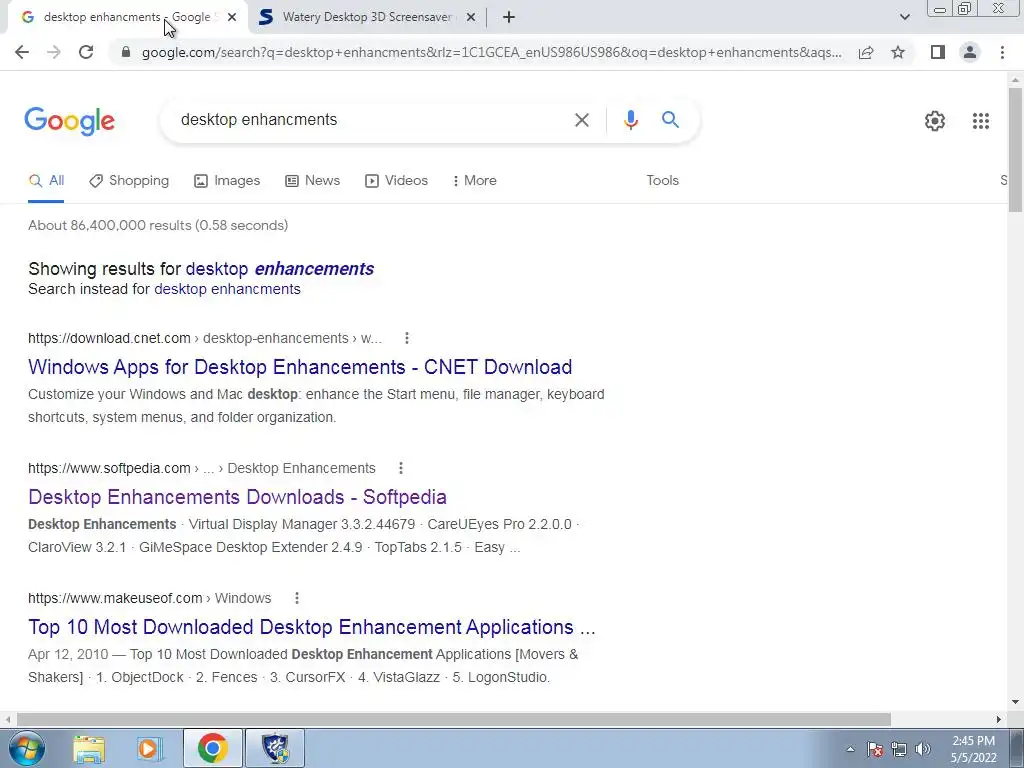Click the forward navigation arrow
Viewport: 1024px width, 768px height.
[54, 52]
